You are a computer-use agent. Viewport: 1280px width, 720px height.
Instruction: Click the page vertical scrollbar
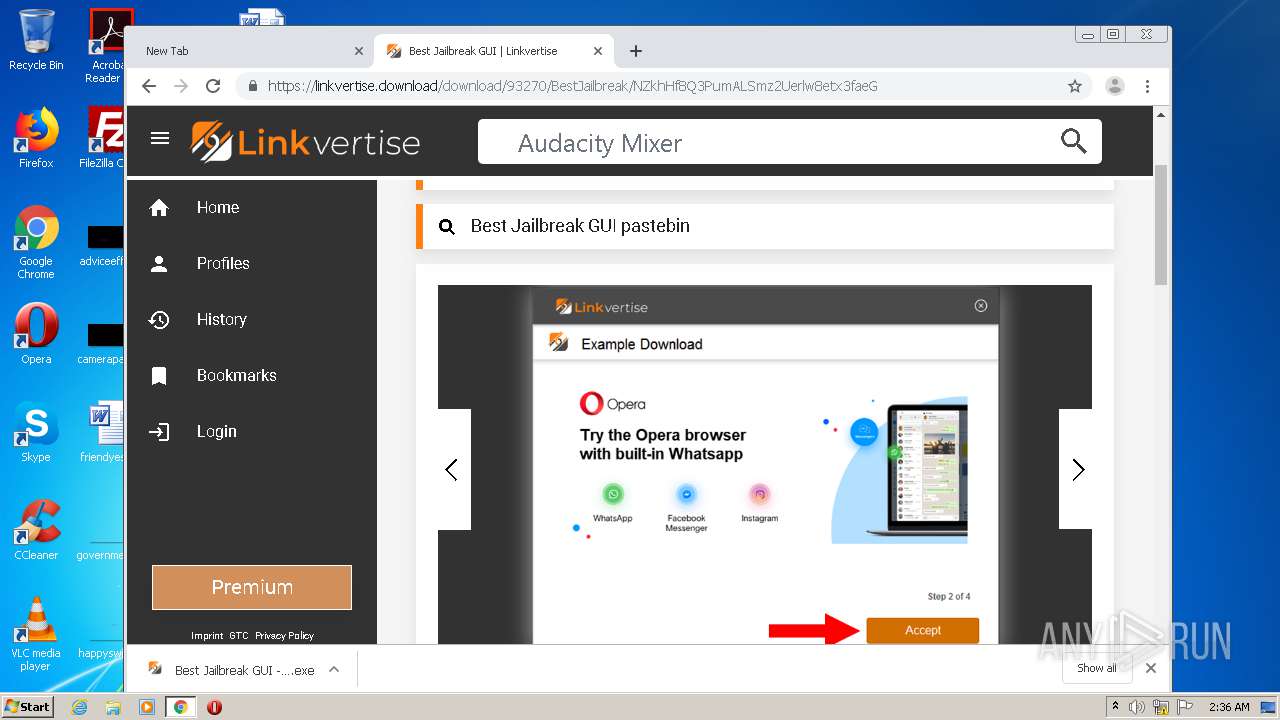tap(1161, 225)
